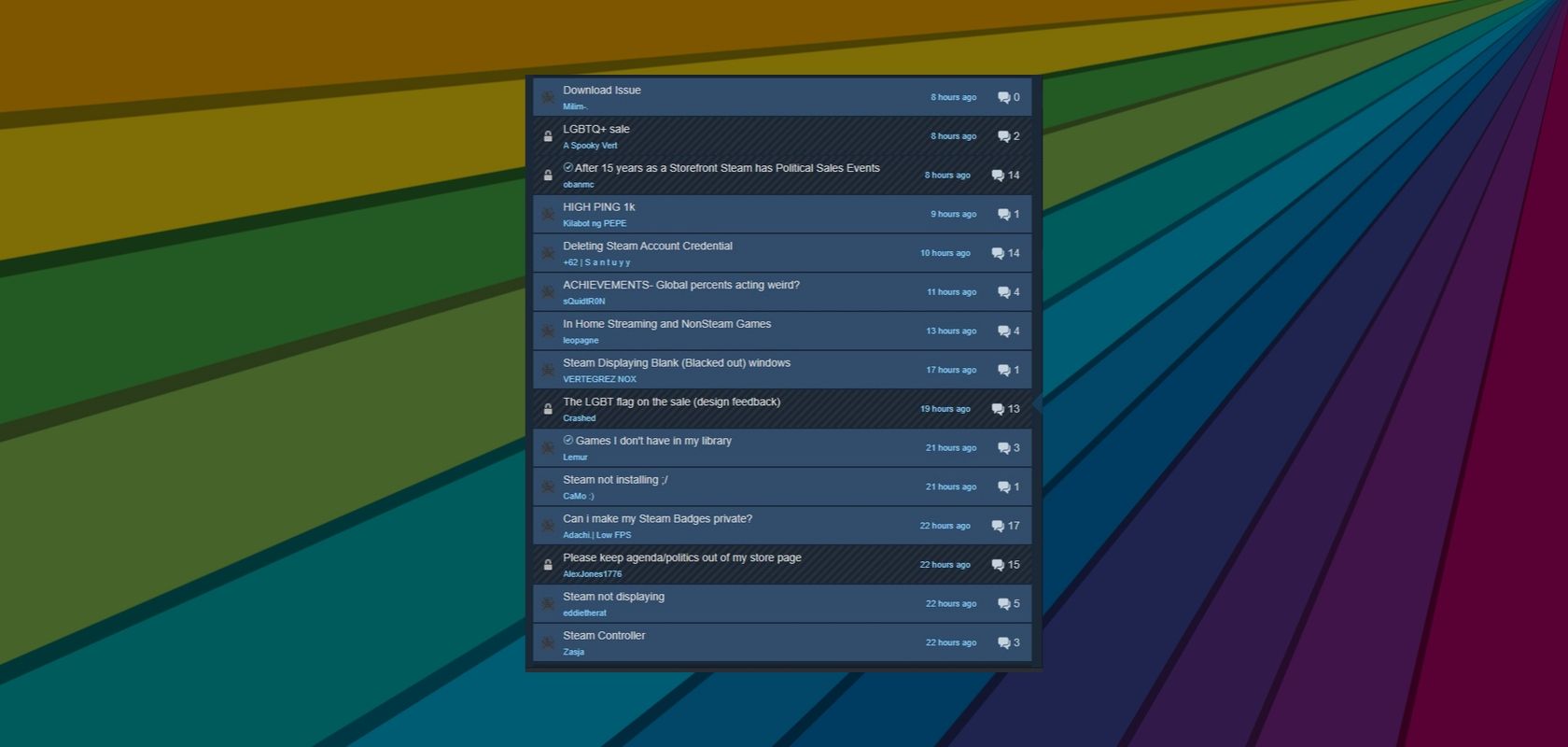
Task: Click answered checkmark on 'Games I don't have'
Action: tap(568, 440)
